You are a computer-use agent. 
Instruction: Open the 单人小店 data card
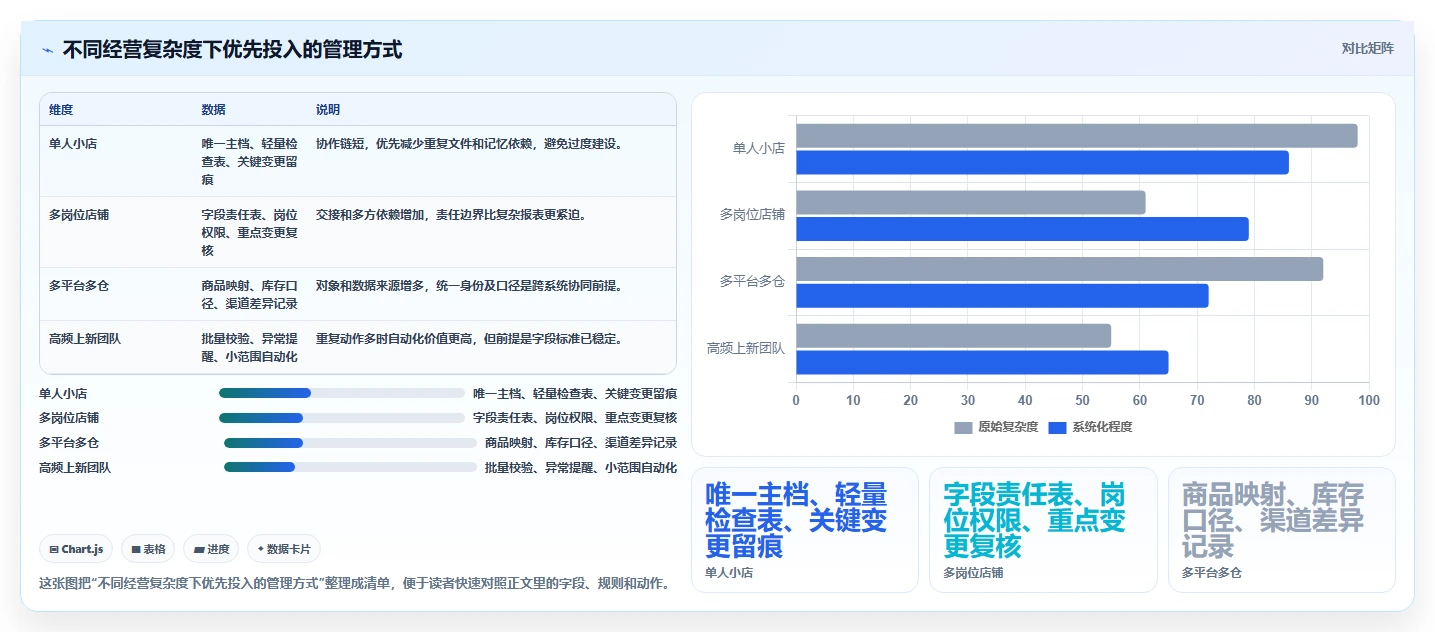[804, 530]
